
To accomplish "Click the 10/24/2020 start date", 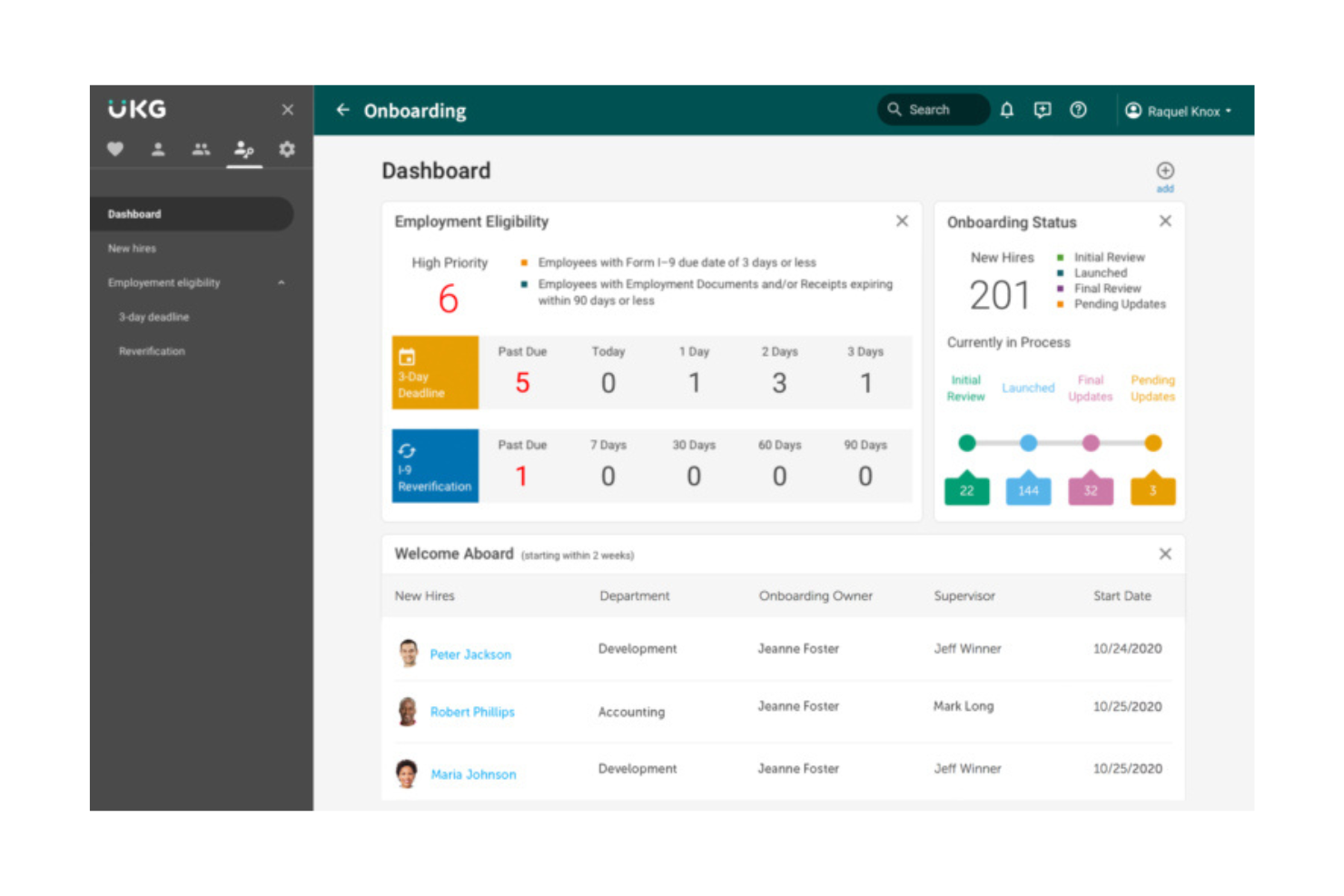I will point(1128,649).
